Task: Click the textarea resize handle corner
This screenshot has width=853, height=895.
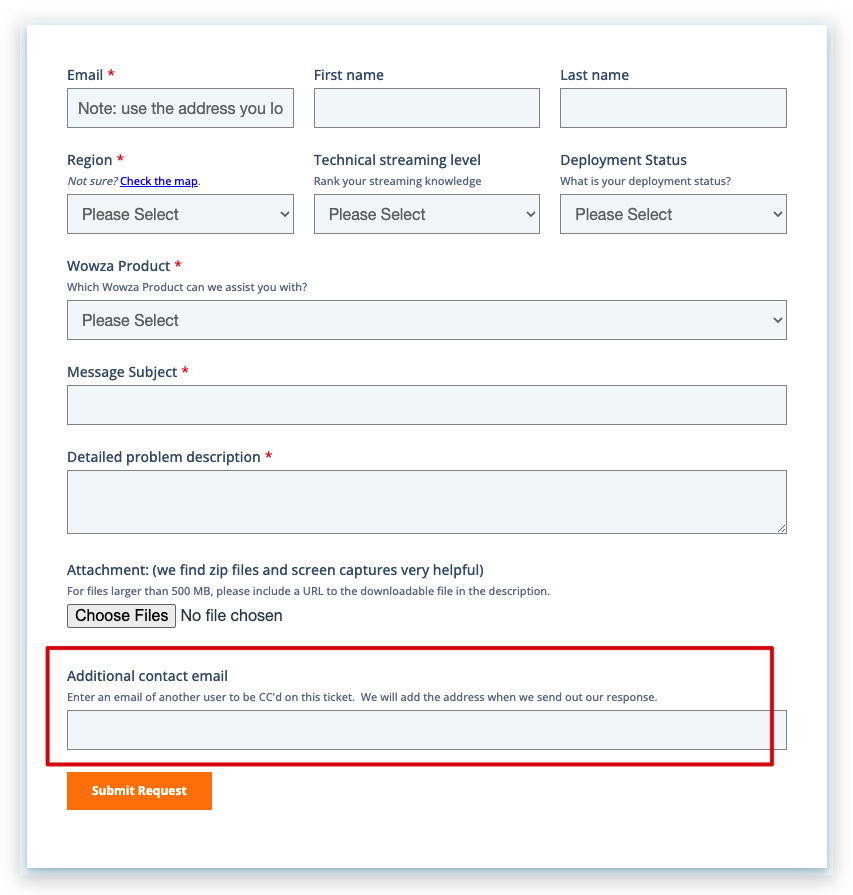Action: click(x=782, y=529)
